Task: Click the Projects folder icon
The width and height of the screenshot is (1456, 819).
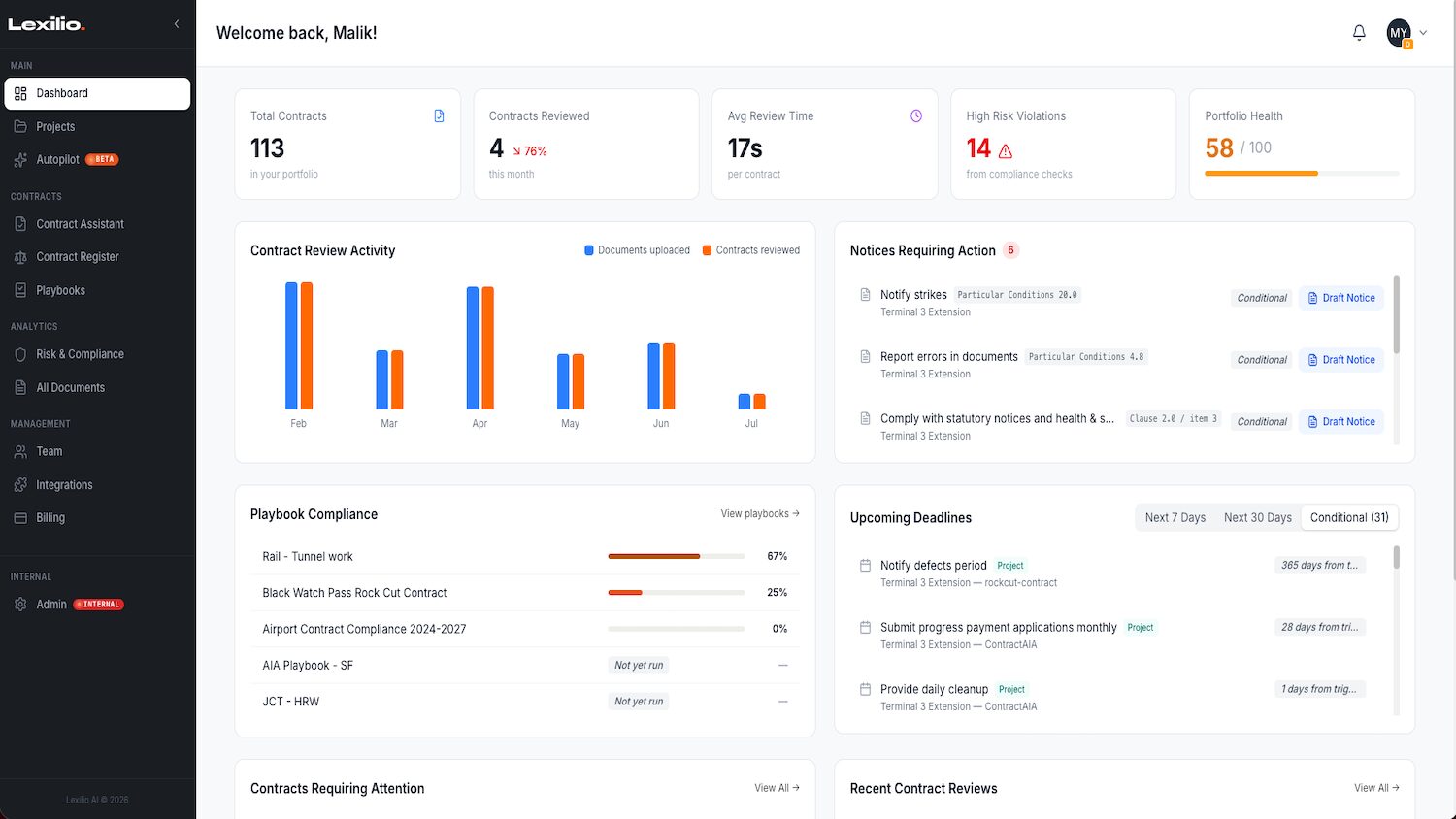Action: click(x=20, y=127)
